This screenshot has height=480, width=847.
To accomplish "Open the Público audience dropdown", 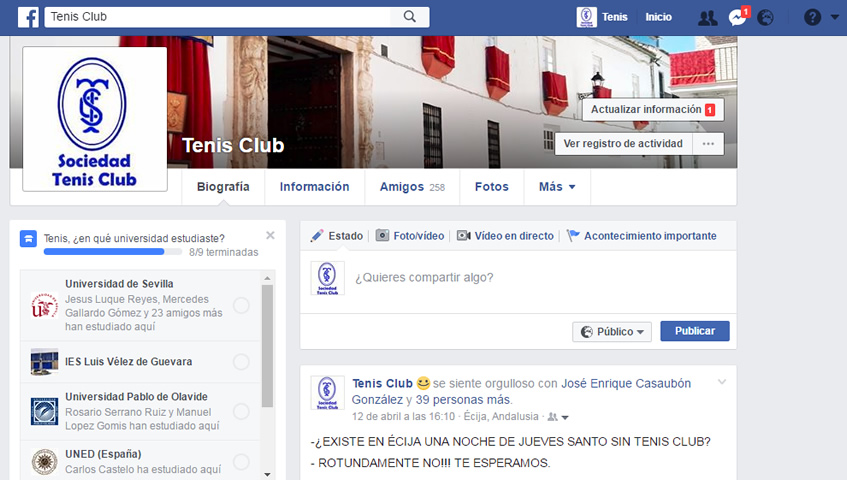I will click(x=612, y=331).
